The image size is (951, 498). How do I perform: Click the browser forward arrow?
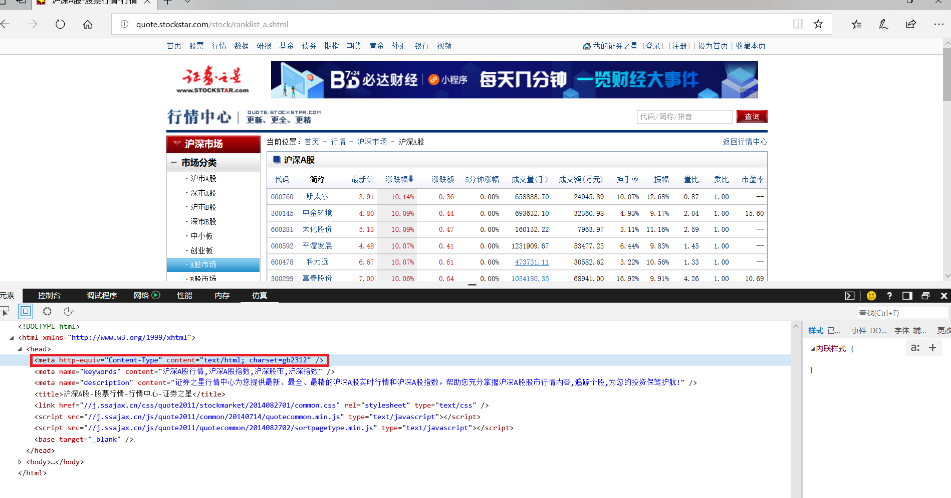coord(32,24)
